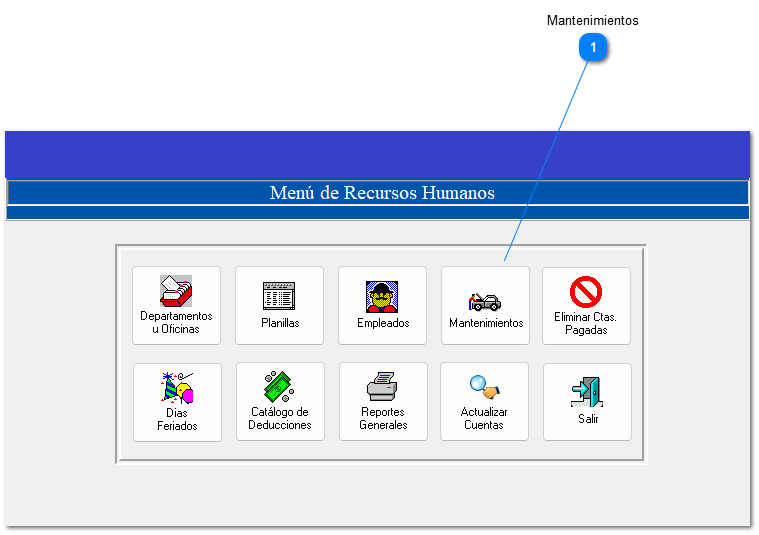
Task: Open Dias Feriados via party hat icon
Action: [x=177, y=387]
